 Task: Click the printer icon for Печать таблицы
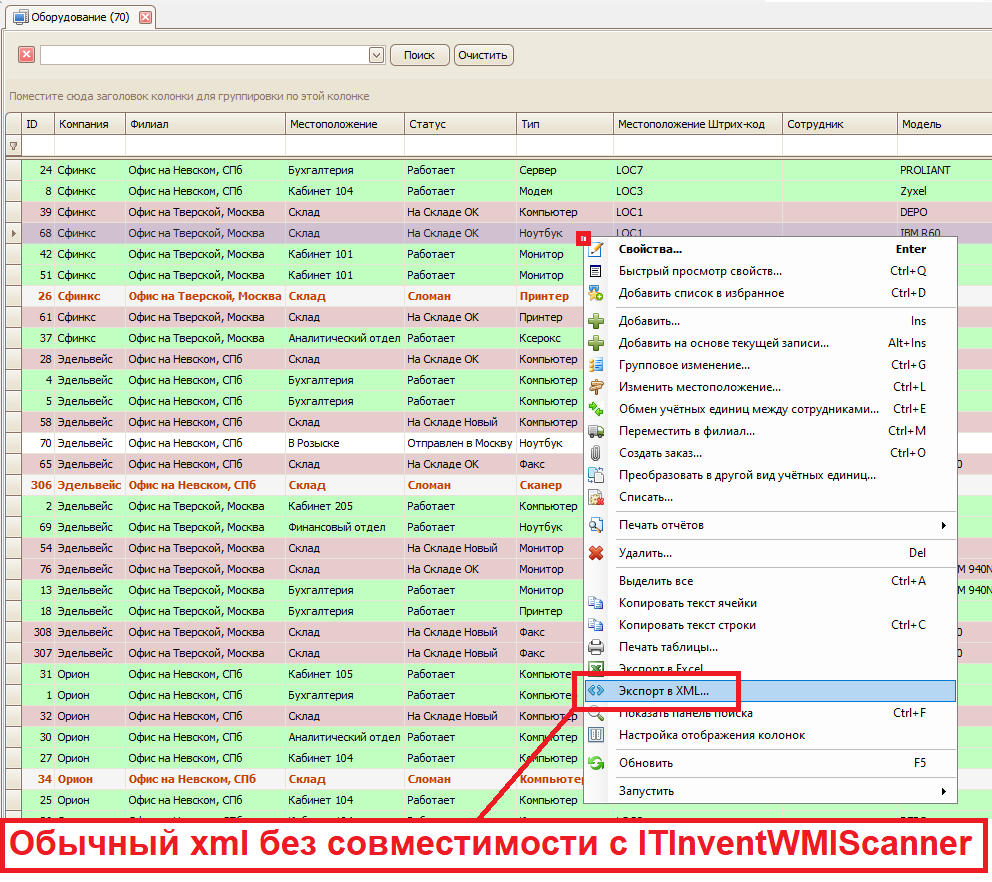(x=595, y=647)
